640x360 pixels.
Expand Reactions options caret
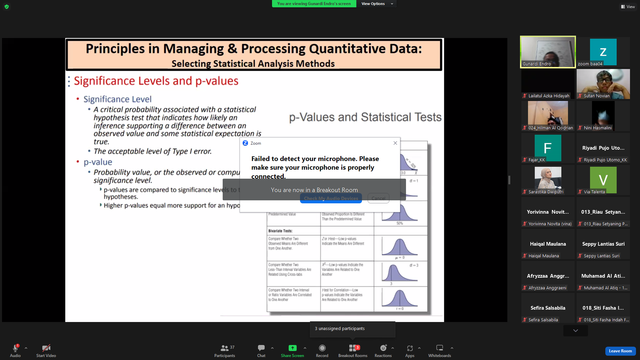(x=392, y=348)
